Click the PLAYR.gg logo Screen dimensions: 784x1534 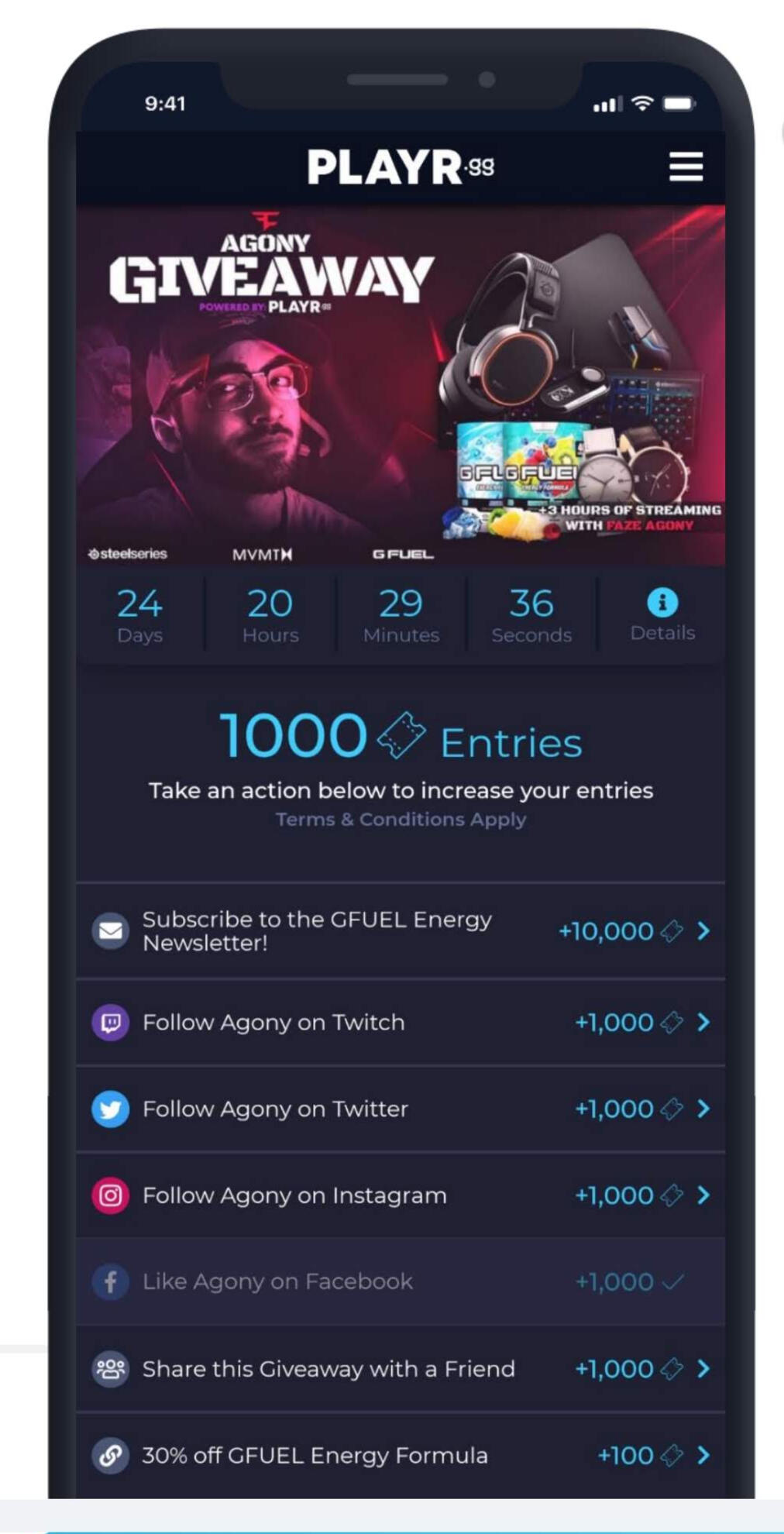pyautogui.click(x=401, y=167)
